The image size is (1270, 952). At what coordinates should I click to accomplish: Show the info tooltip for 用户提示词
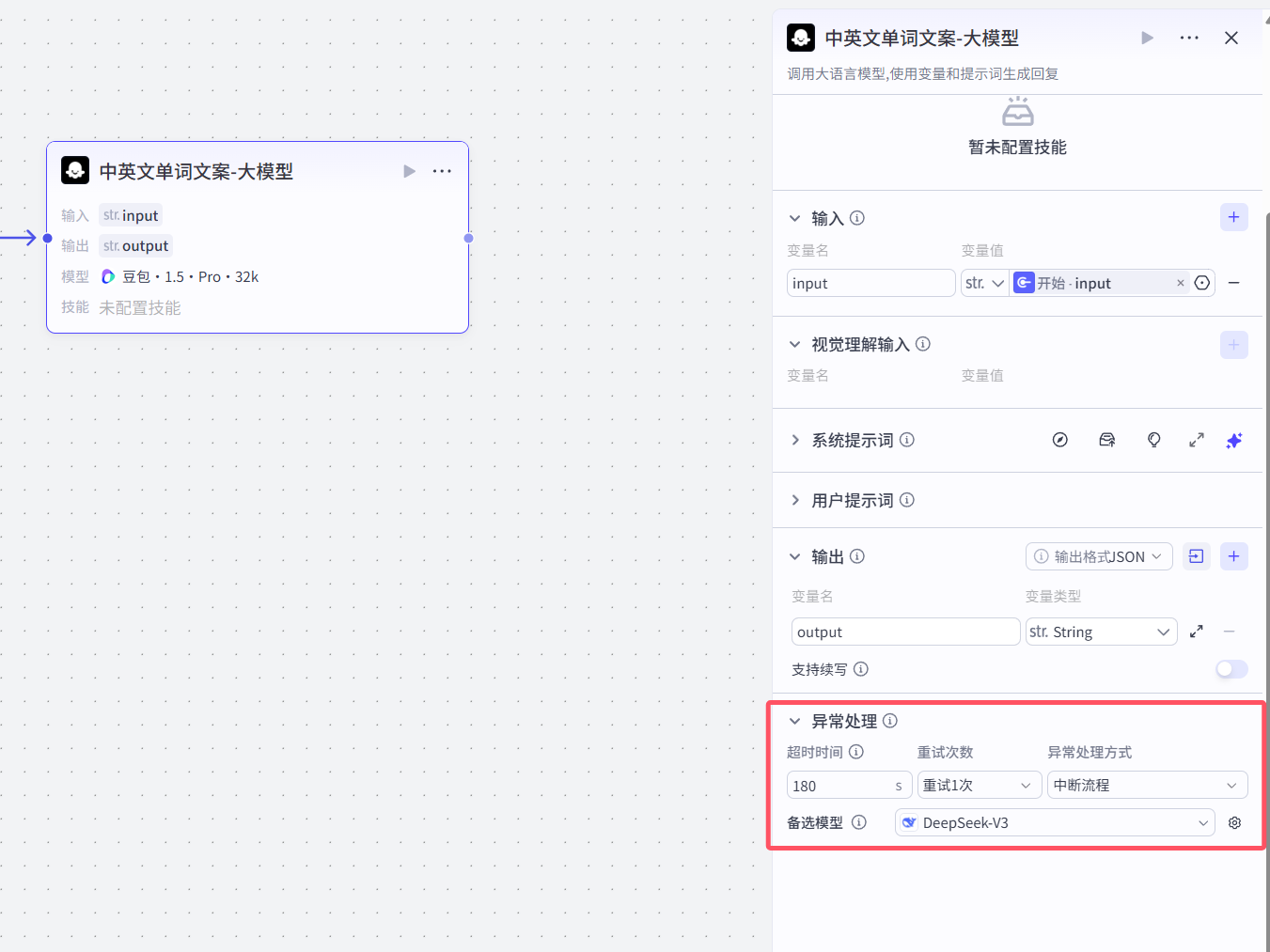tap(907, 500)
